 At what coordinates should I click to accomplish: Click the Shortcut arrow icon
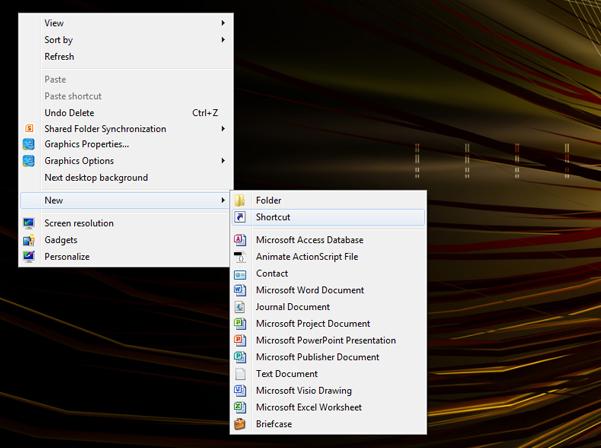[240, 217]
